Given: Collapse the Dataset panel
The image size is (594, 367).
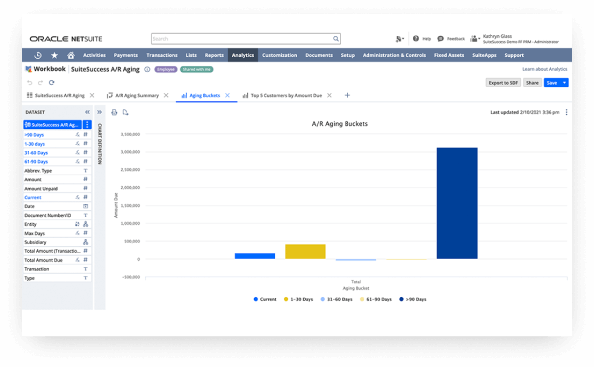Looking at the screenshot, I should [x=88, y=112].
